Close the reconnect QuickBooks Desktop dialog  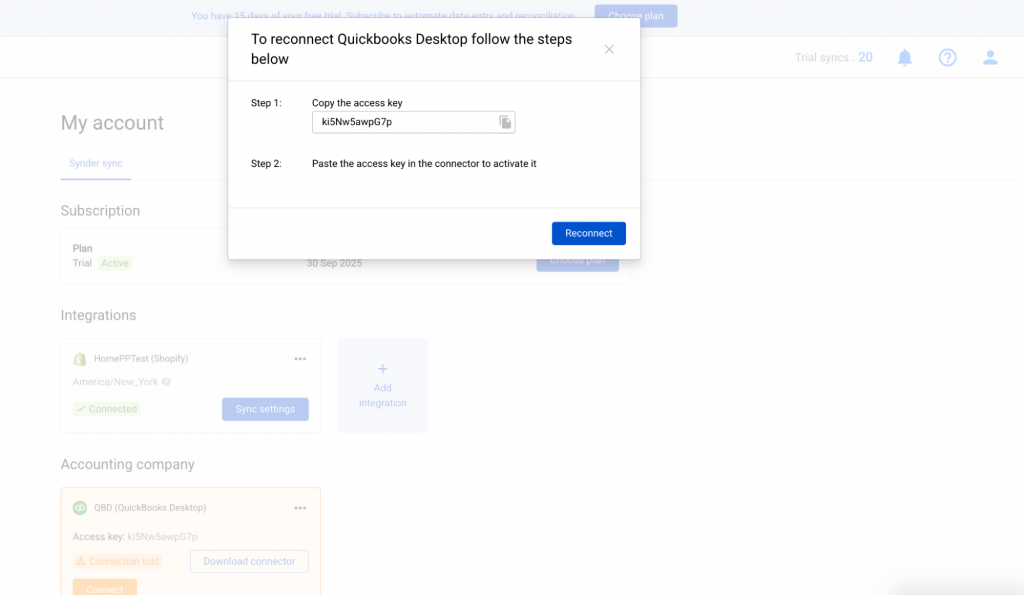(609, 49)
